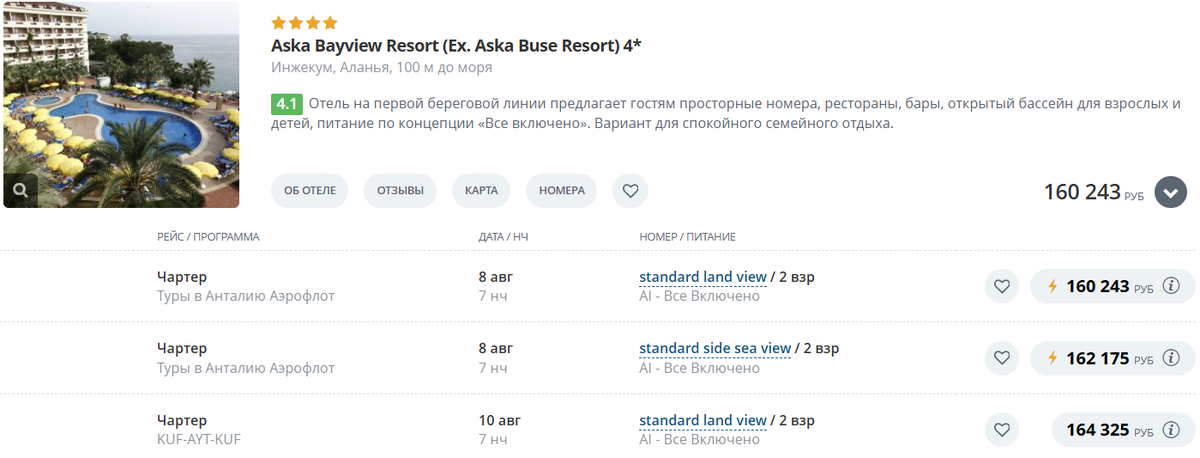The width and height of the screenshot is (1200, 458).
Task: Click heart icon for 164 325 offer
Action: click(x=1001, y=430)
